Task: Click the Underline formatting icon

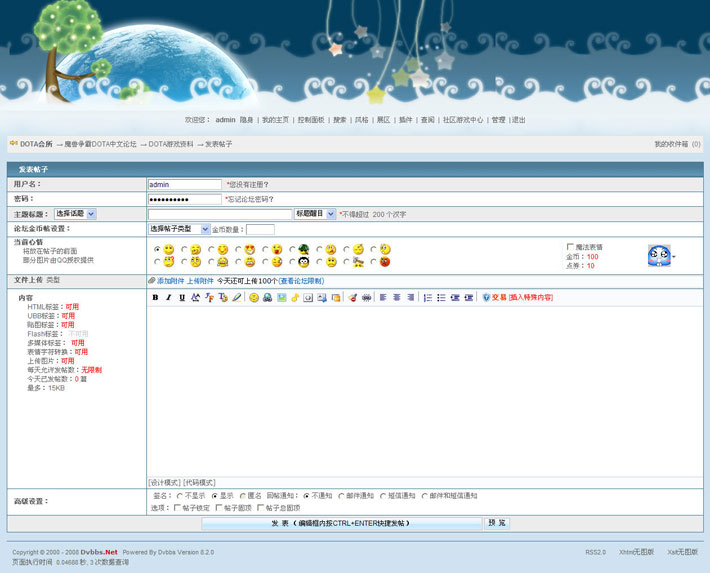Action: 182,298
